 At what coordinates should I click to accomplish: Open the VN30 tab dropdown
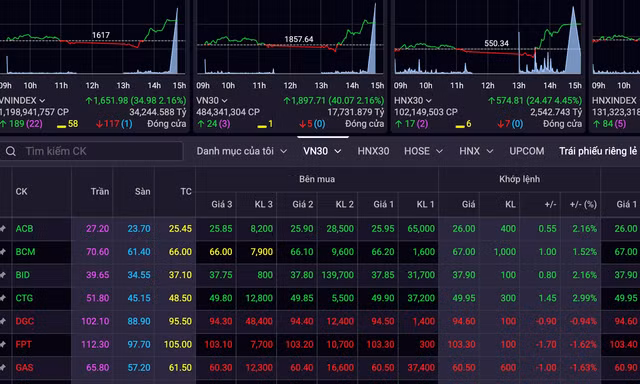click(x=322, y=151)
